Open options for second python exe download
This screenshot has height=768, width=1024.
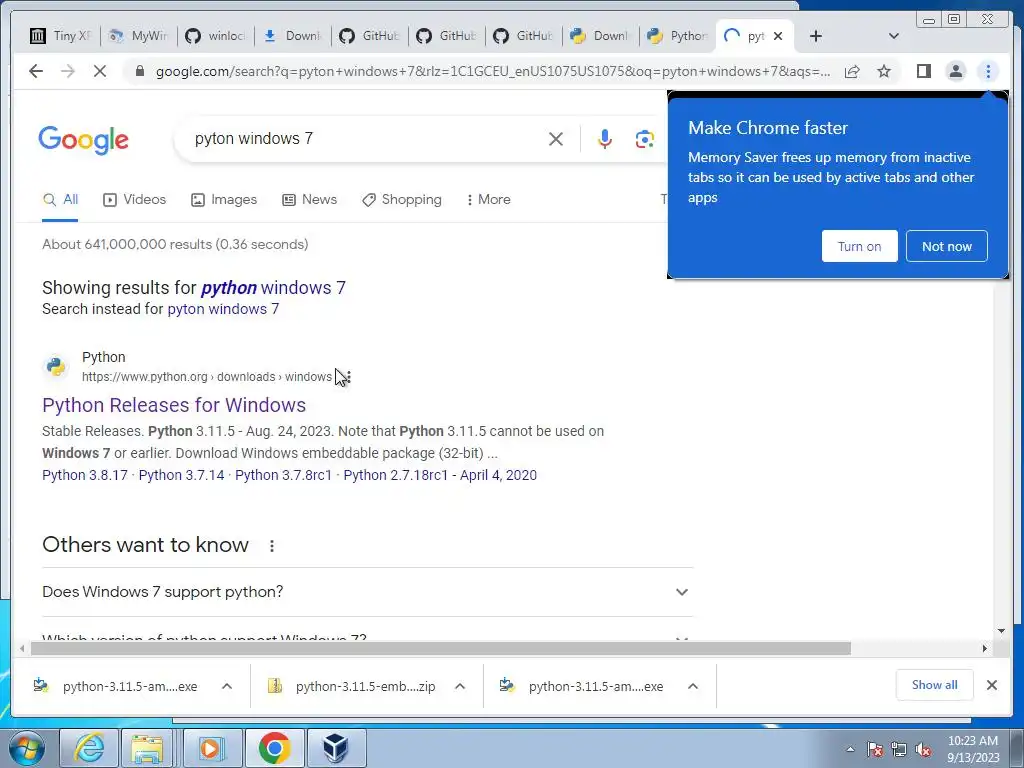click(x=693, y=686)
